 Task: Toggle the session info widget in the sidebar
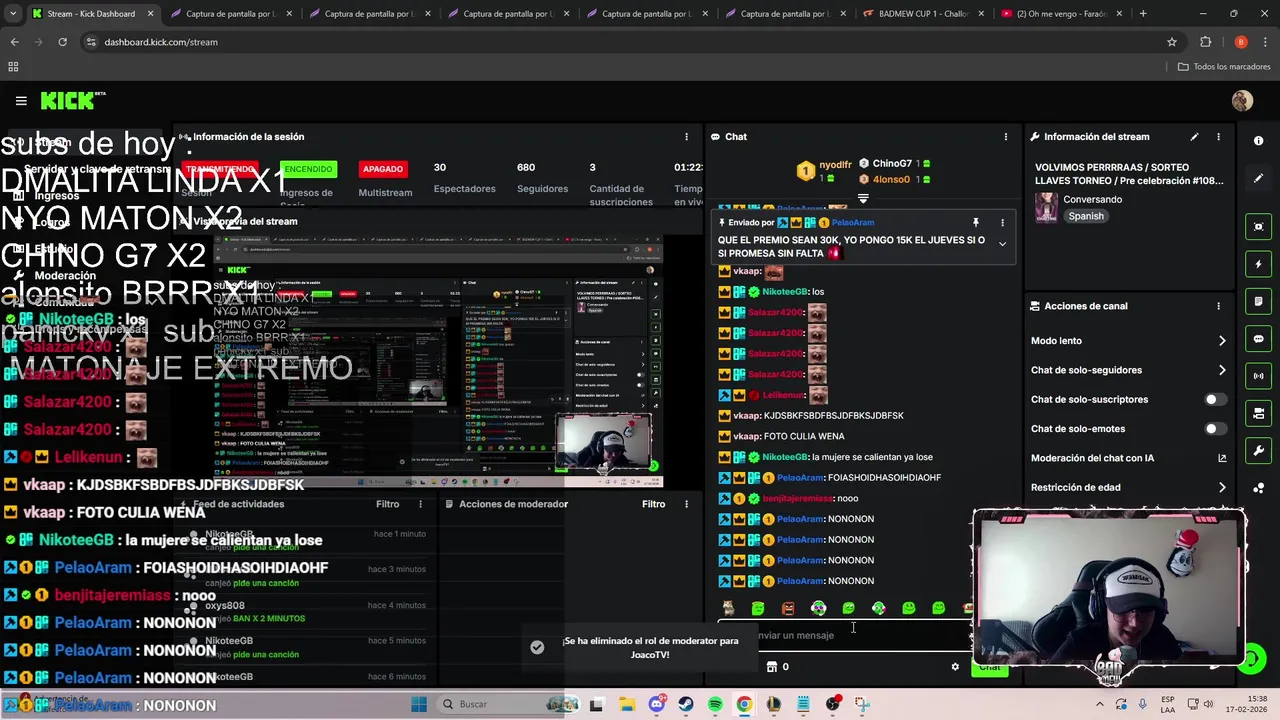1258,376
